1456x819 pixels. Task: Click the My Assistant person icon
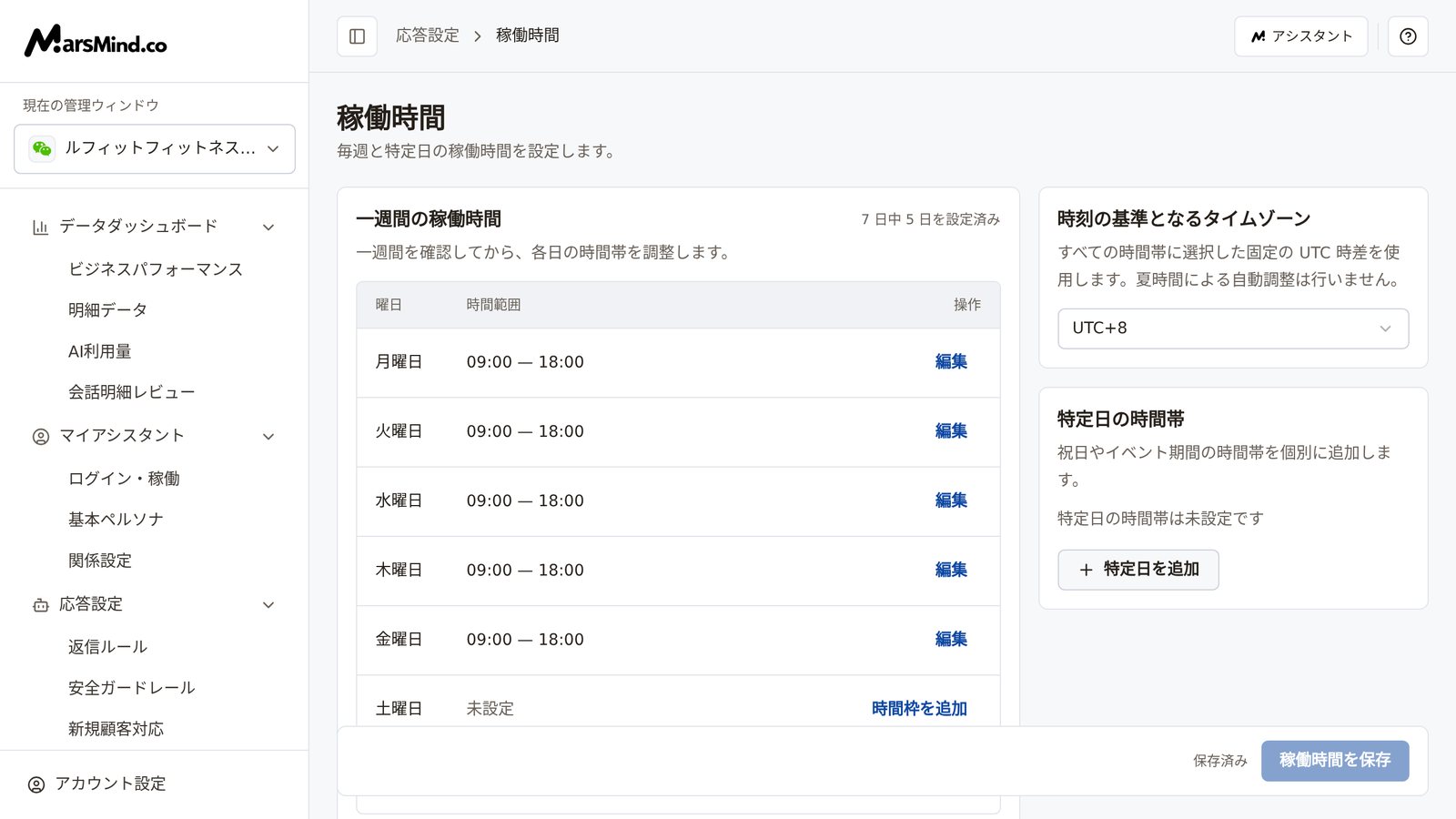point(40,437)
